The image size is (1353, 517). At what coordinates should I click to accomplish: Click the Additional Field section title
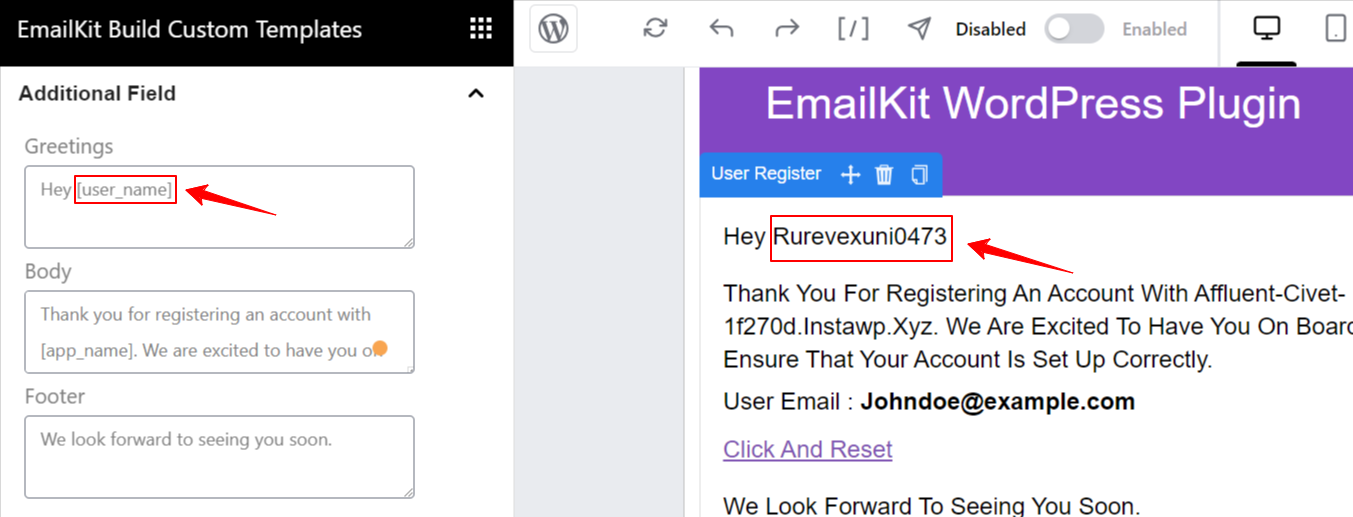pyautogui.click(x=97, y=93)
